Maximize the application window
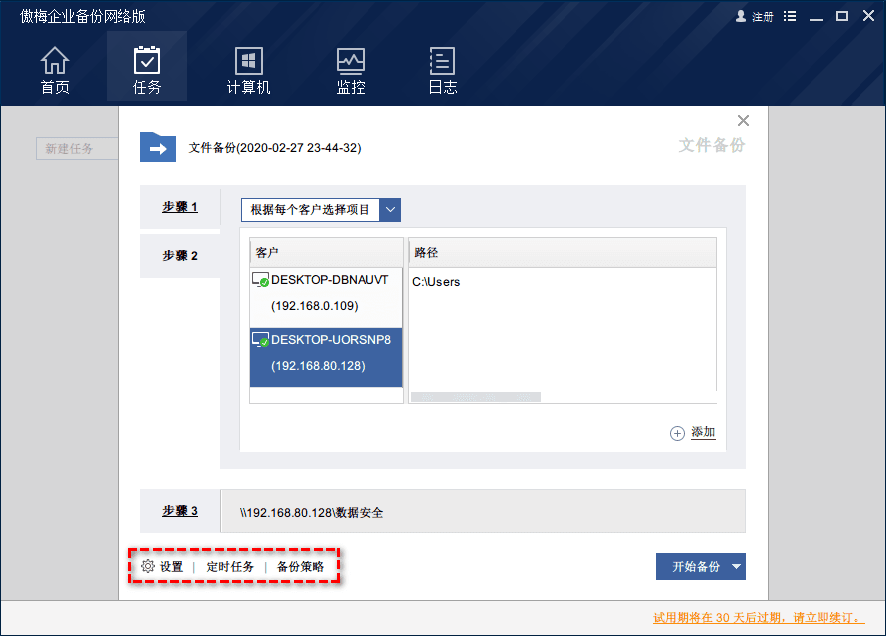The image size is (886, 636). click(x=842, y=16)
